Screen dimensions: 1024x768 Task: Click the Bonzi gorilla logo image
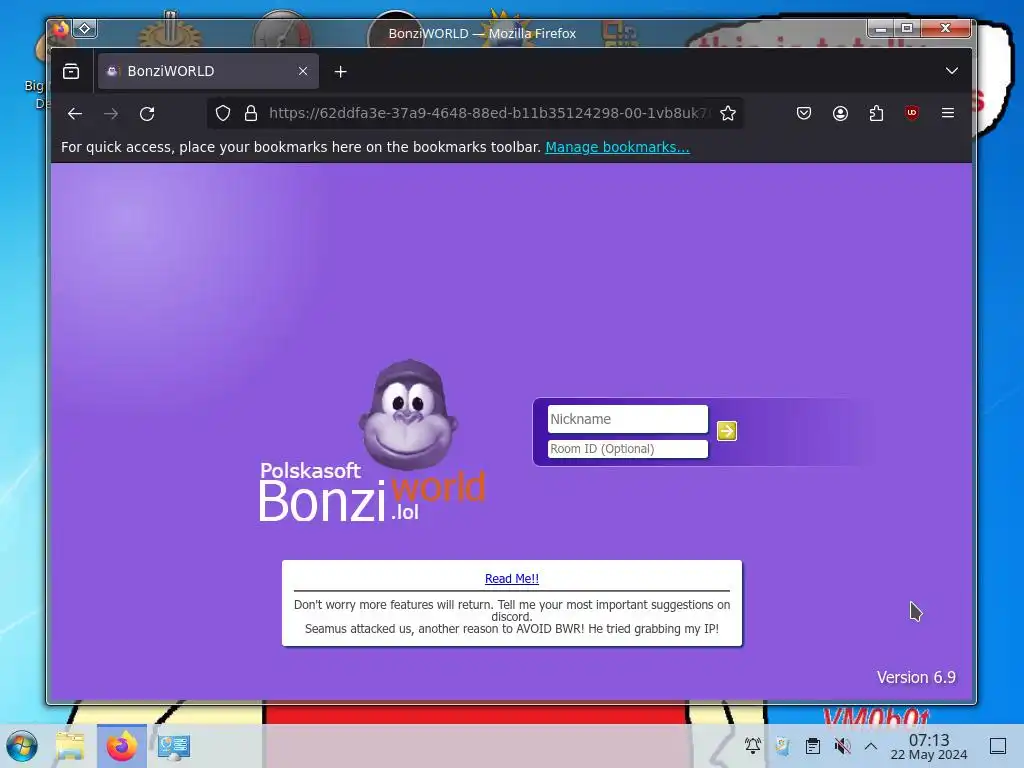click(x=408, y=414)
